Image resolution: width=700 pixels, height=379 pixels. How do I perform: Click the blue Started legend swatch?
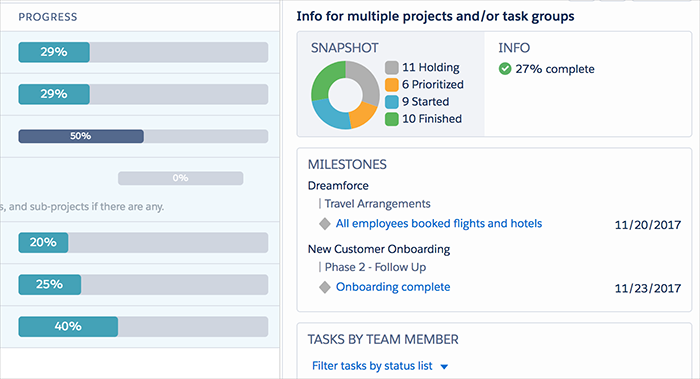392,102
